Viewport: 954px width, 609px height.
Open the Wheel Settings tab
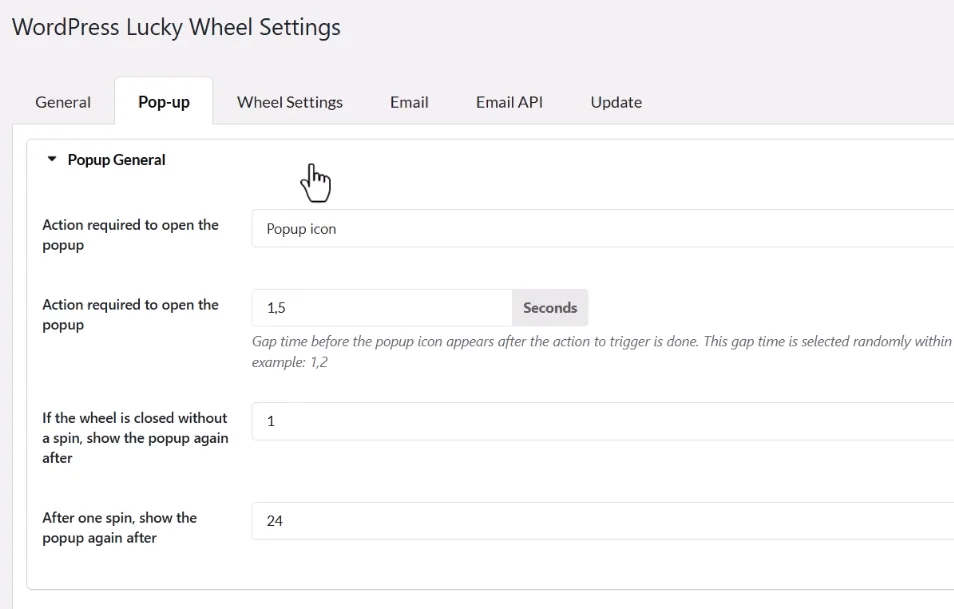(x=290, y=102)
